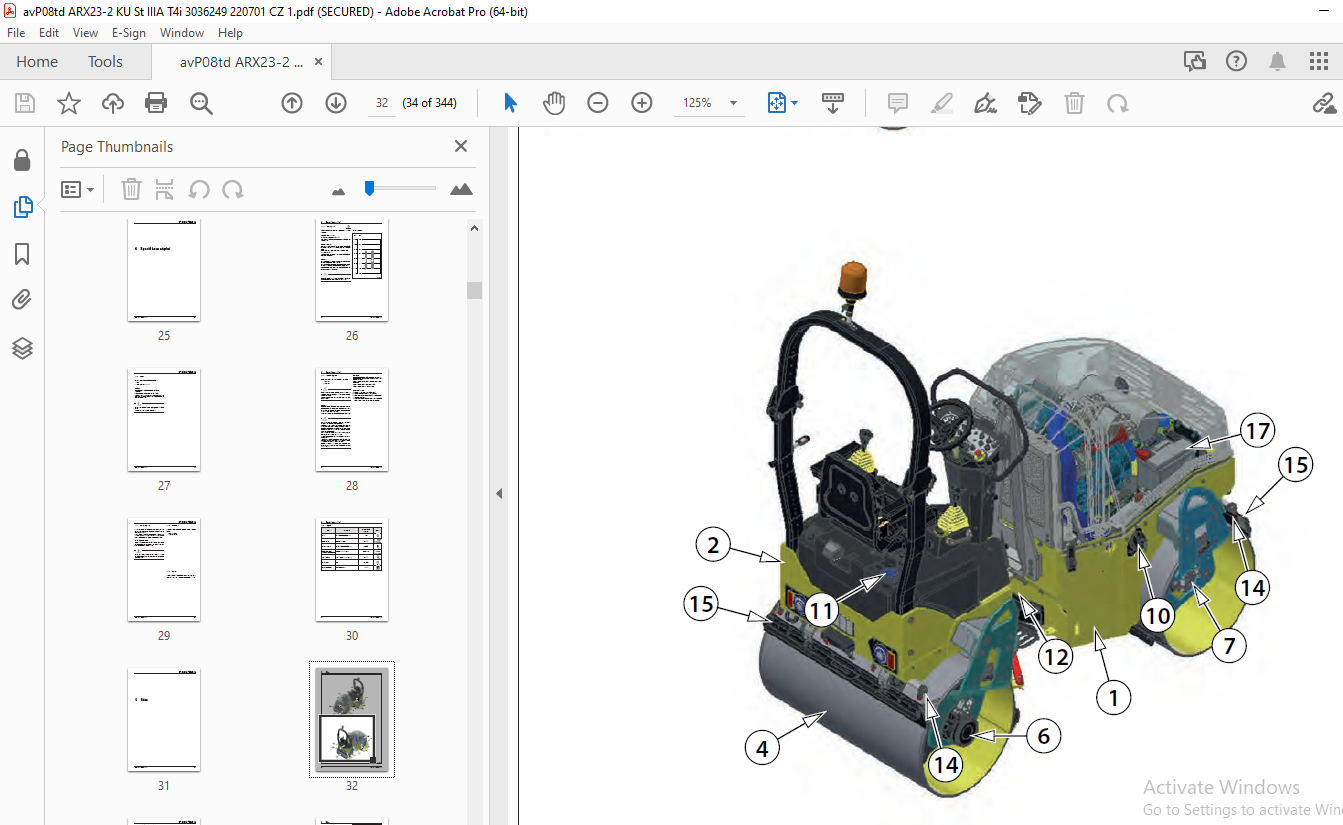
Task: Click the share link icon
Action: 1324,103
